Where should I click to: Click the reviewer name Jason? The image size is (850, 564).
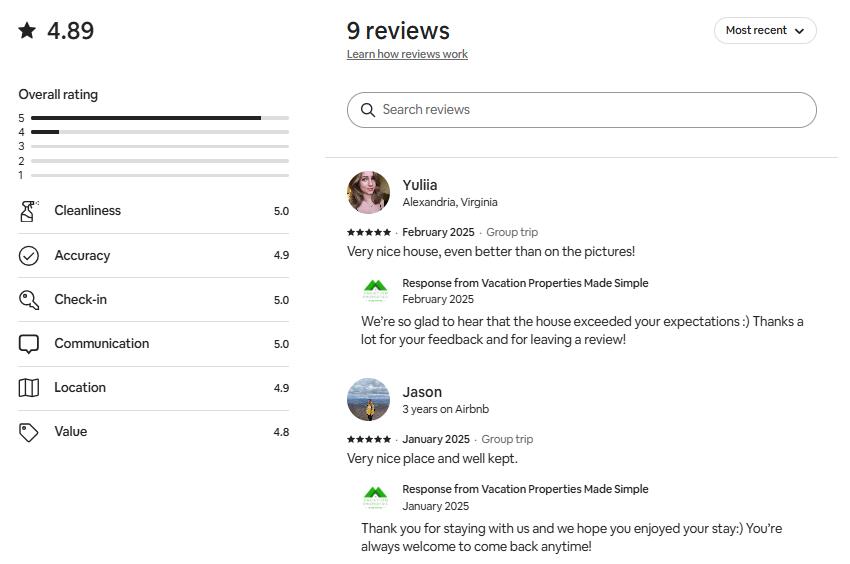pyautogui.click(x=422, y=392)
